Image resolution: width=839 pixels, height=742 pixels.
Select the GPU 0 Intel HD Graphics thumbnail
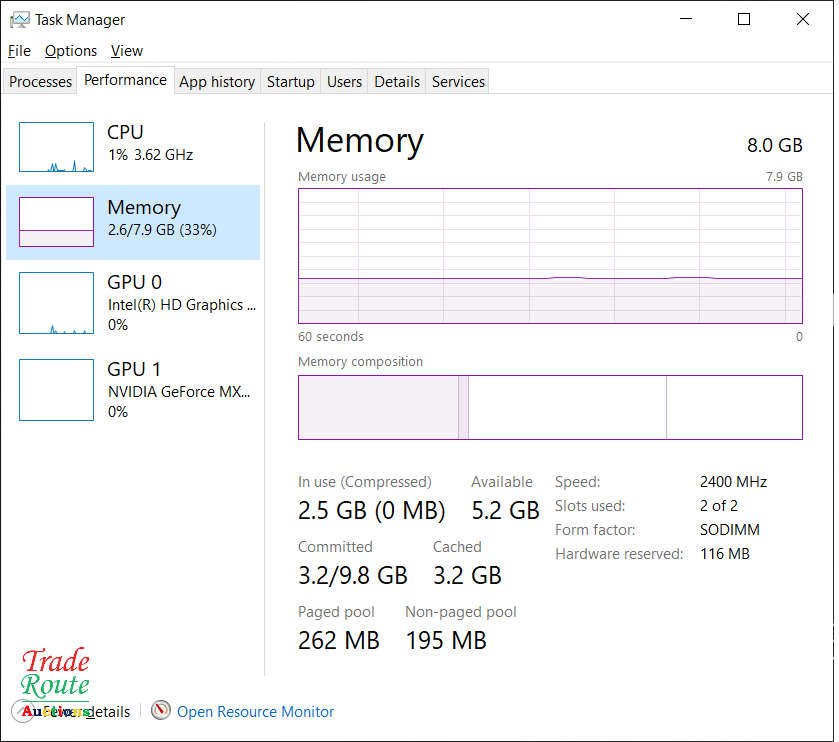tap(56, 303)
